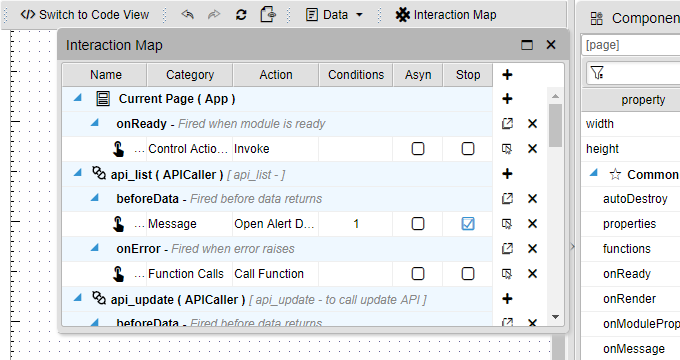Add event to Current Page ( App )

point(507,99)
